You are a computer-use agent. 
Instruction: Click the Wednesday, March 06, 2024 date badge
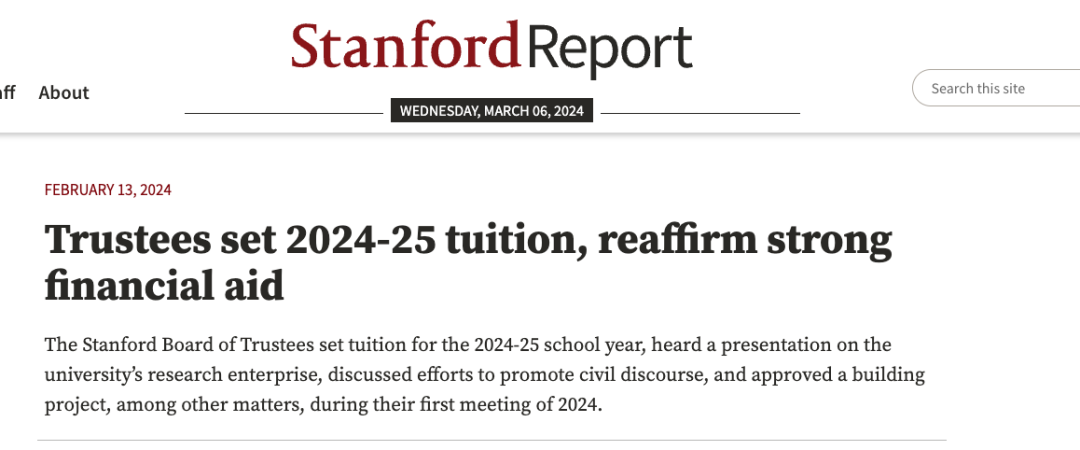[492, 111]
